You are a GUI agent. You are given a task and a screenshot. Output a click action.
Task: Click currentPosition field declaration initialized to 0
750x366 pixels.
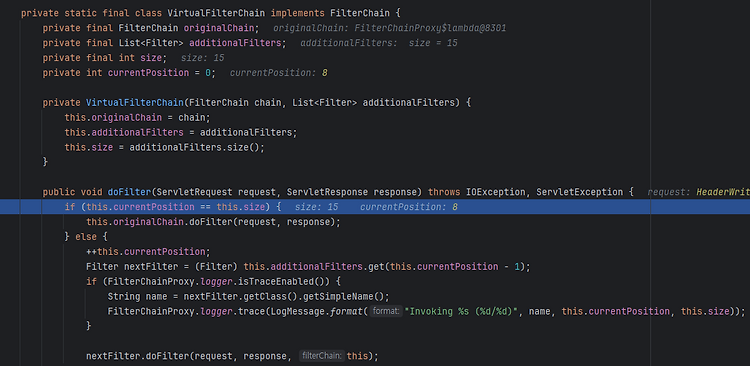click(148, 73)
